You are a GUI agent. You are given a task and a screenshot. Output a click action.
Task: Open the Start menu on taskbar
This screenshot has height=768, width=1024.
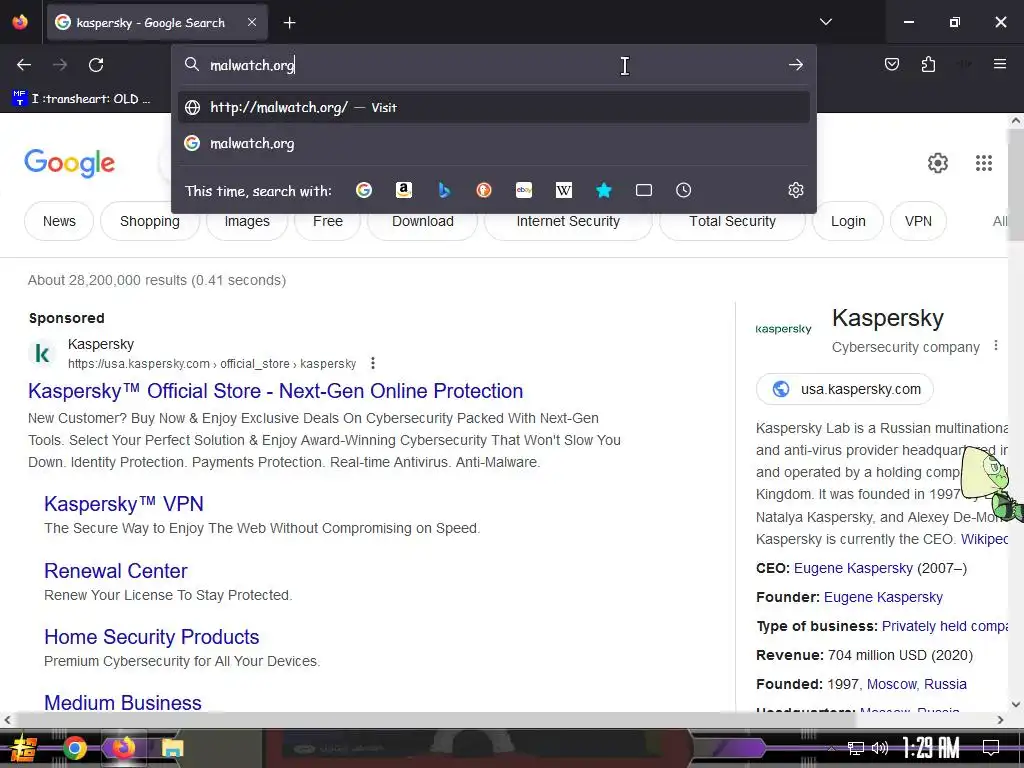click(24, 748)
